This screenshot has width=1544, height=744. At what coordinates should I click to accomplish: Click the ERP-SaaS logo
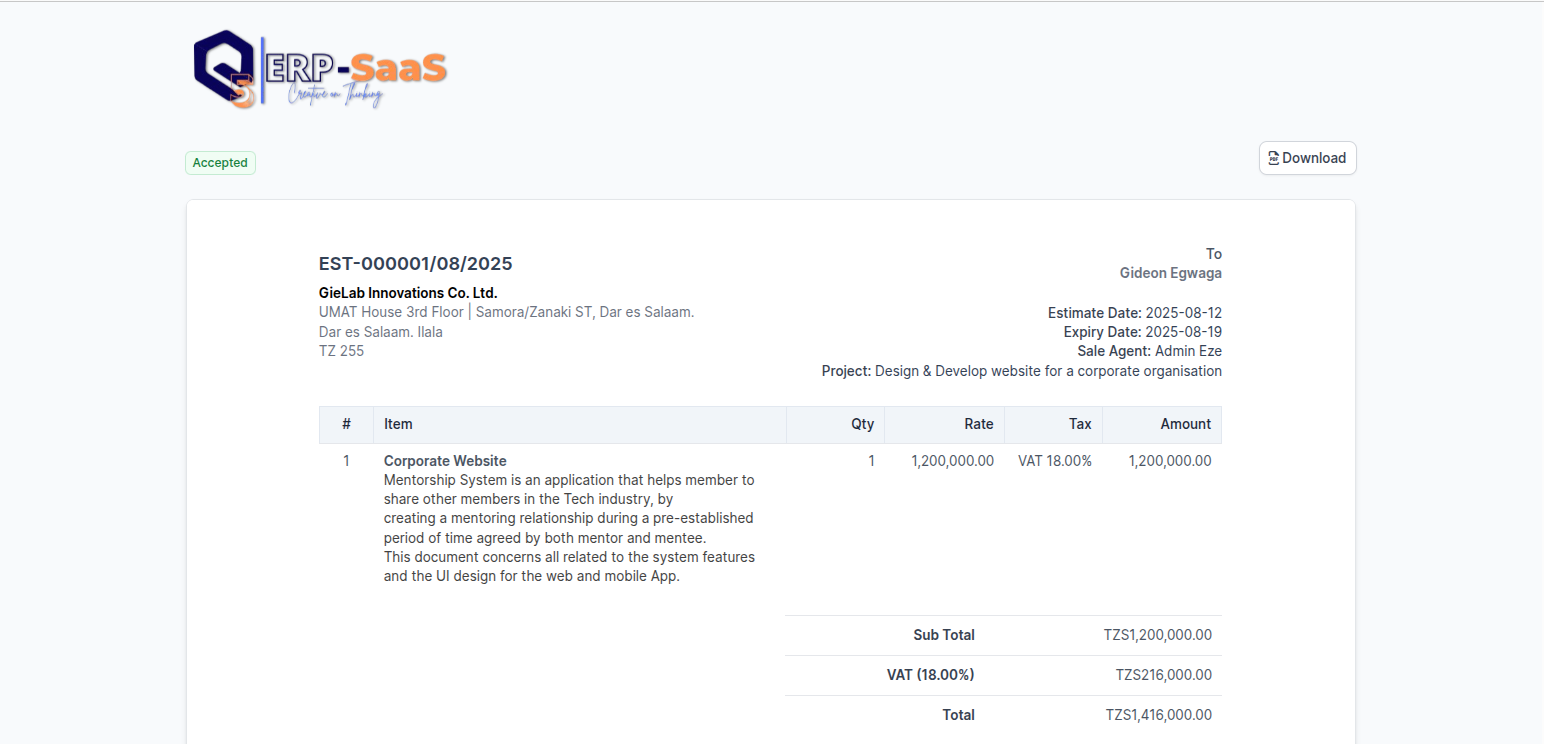tap(320, 68)
